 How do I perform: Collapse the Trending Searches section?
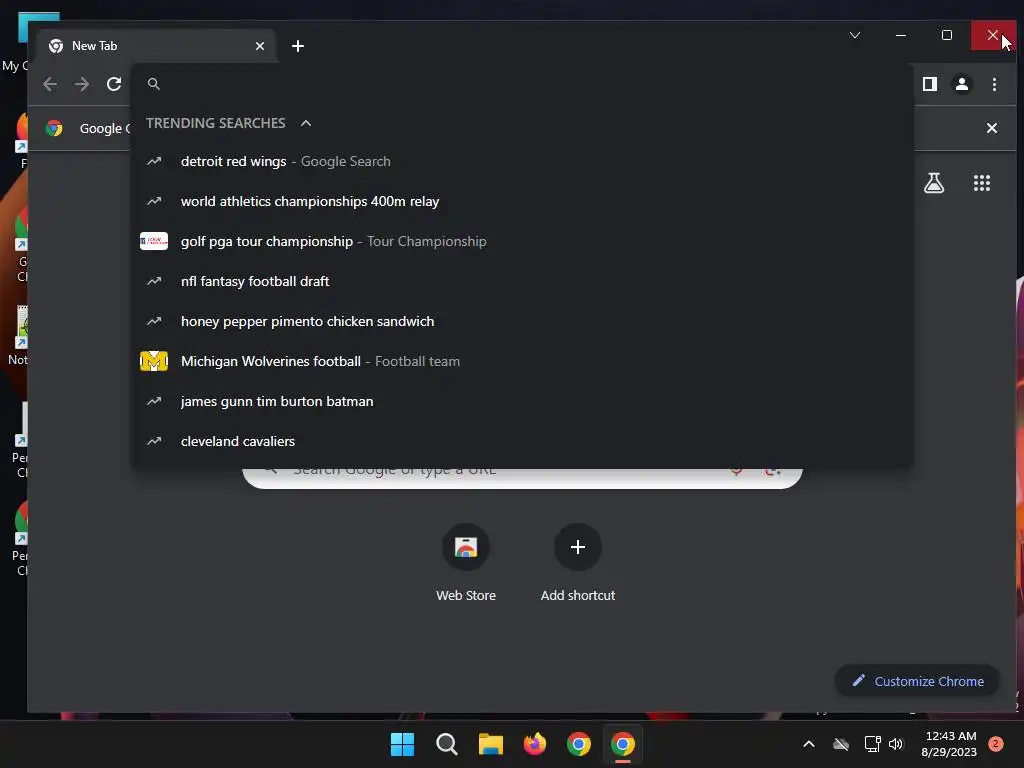306,123
